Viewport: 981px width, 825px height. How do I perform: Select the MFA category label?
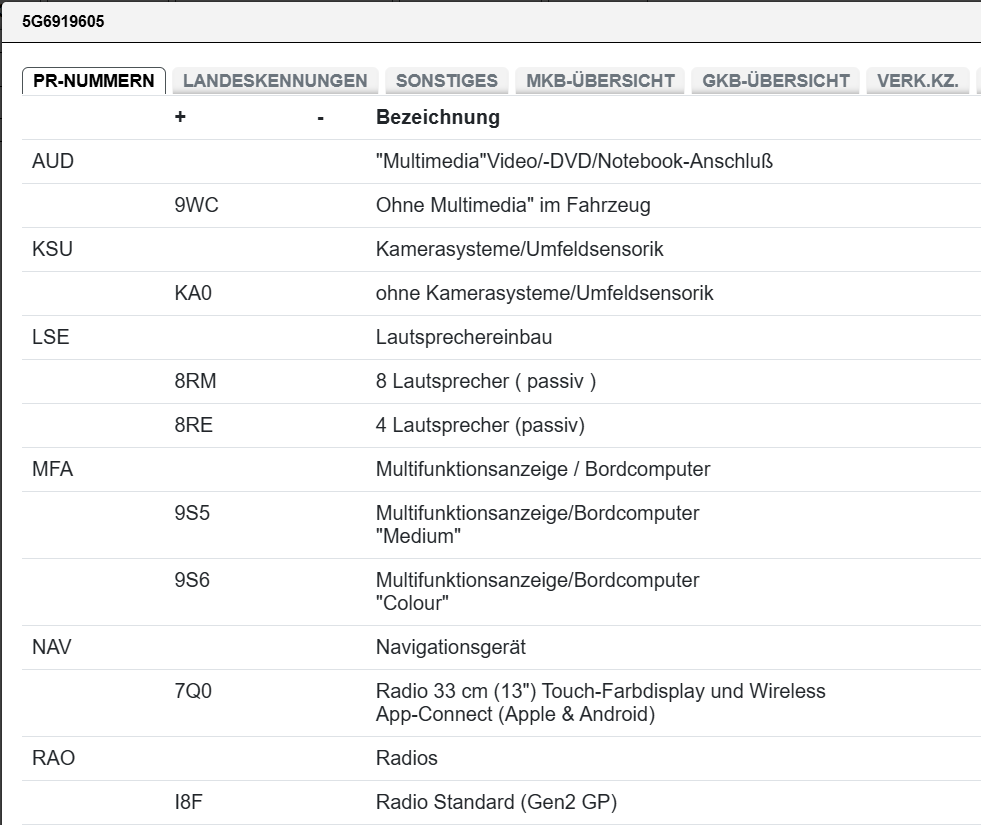pyautogui.click(x=53, y=470)
